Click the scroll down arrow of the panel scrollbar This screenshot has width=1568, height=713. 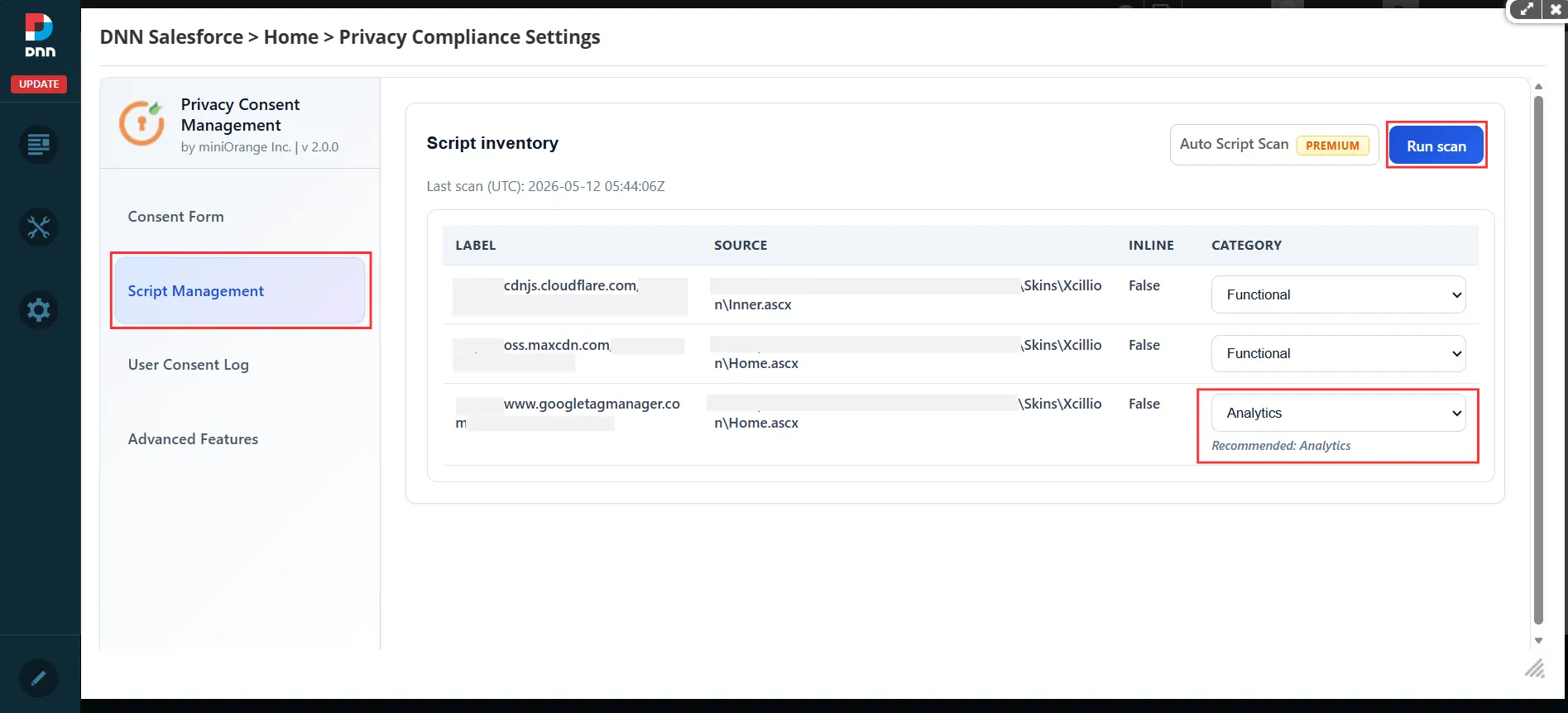(x=1538, y=640)
